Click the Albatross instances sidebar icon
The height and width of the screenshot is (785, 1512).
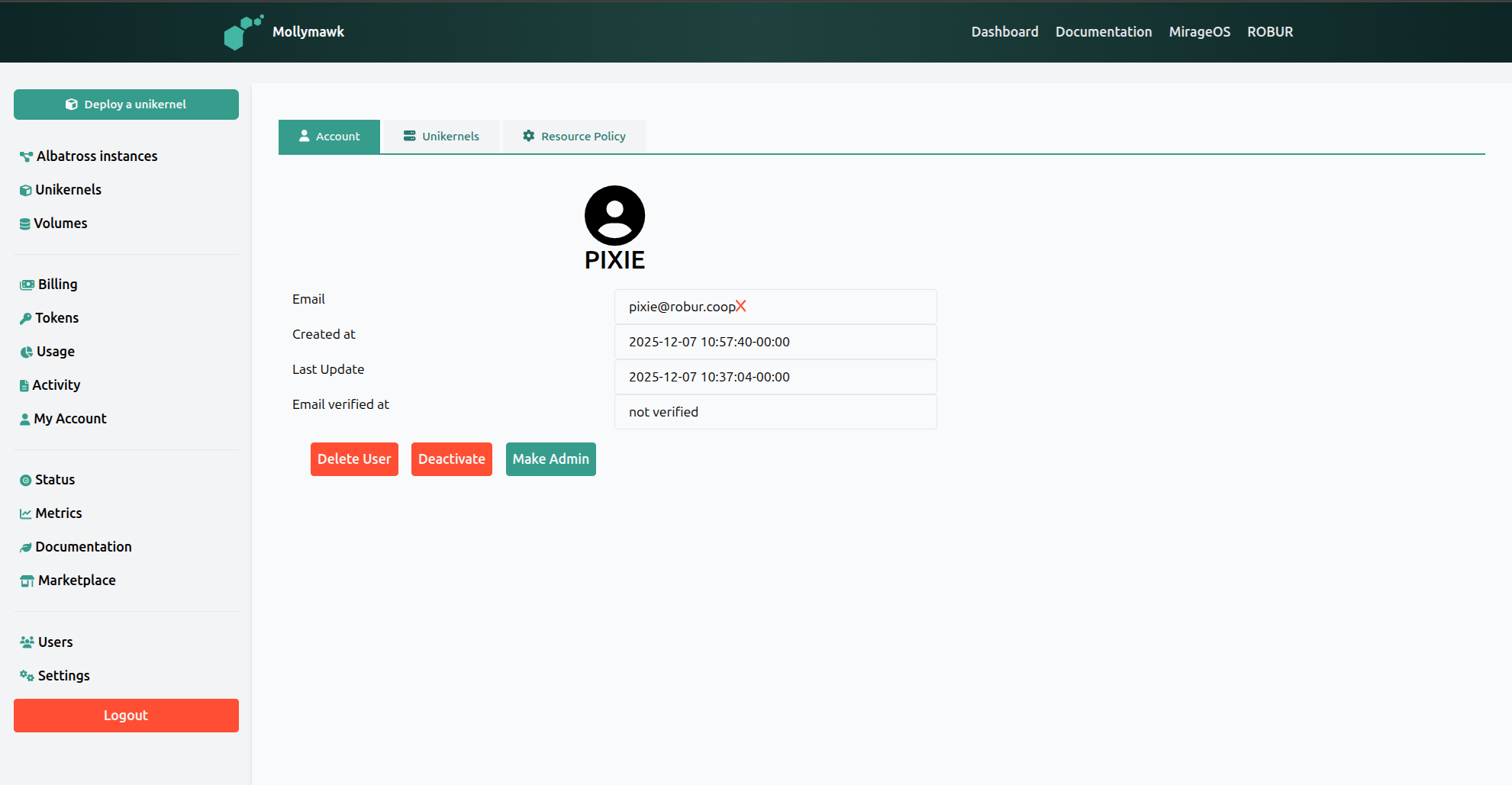tap(26, 156)
